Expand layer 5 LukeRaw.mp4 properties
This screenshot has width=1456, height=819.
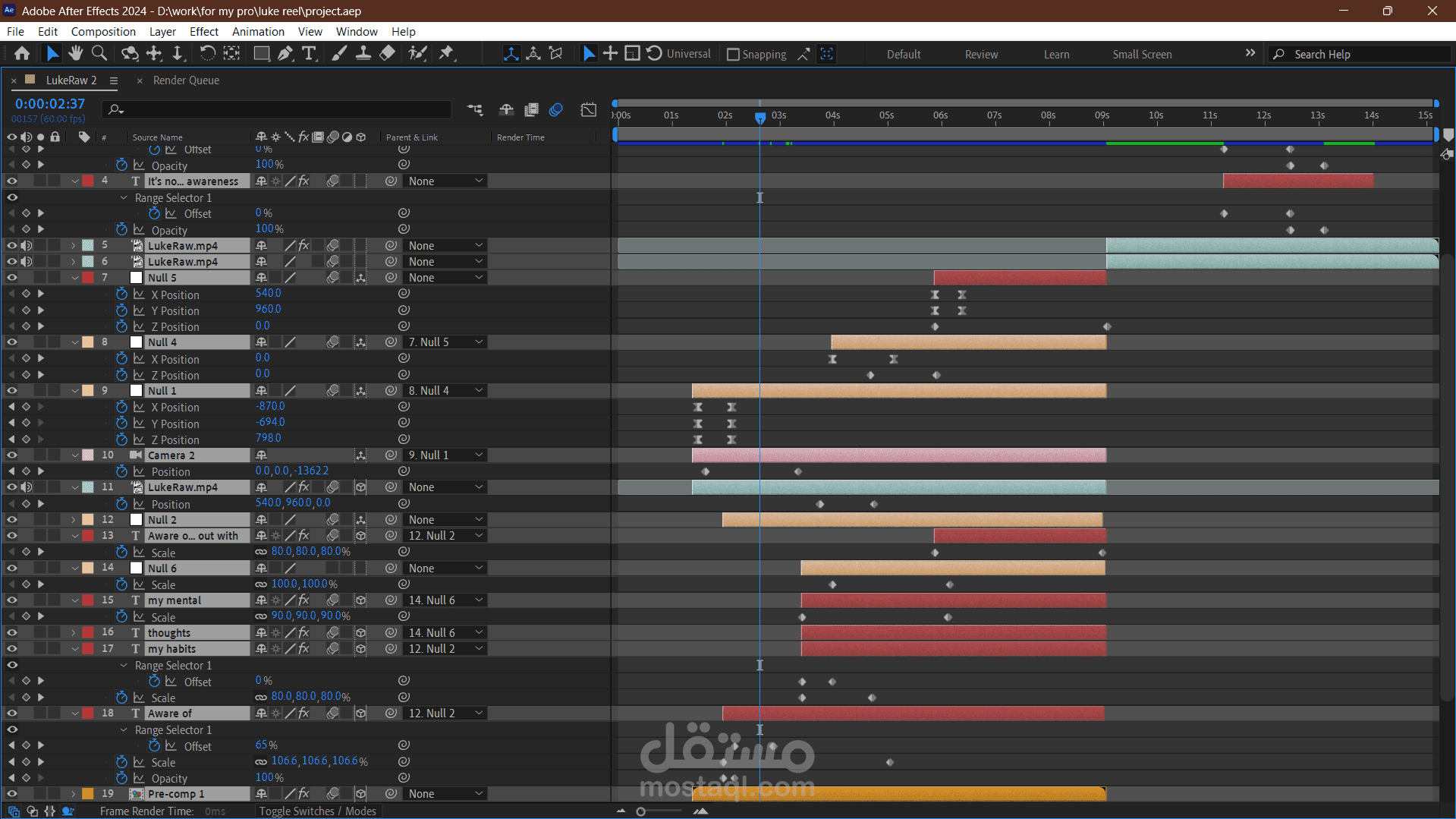tap(74, 246)
